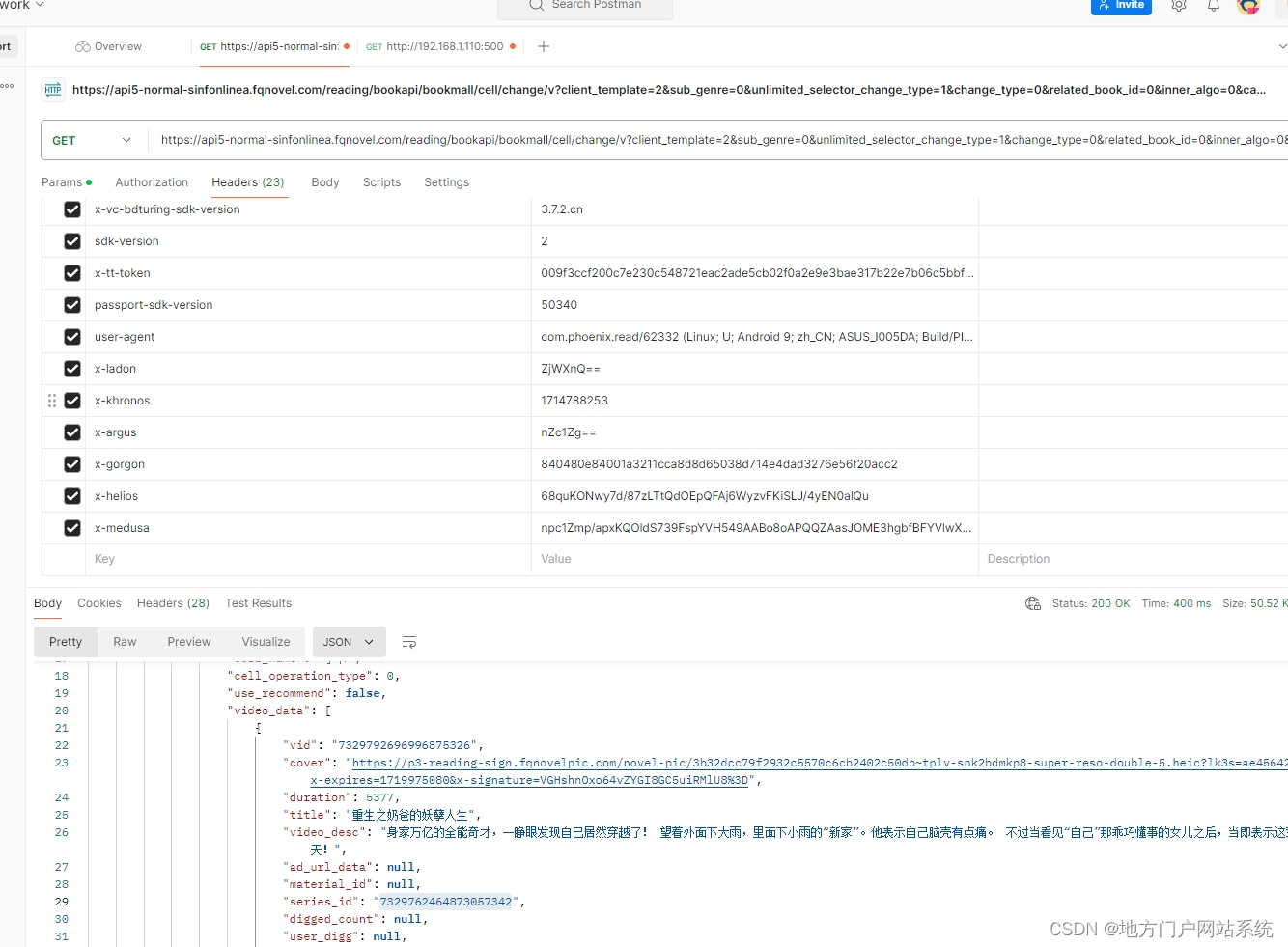
Task: Click the user-agent header value
Action: click(x=757, y=337)
